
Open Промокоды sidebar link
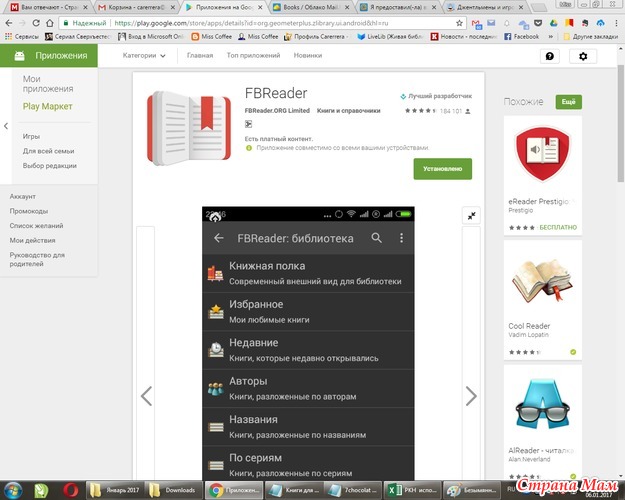click(29, 211)
